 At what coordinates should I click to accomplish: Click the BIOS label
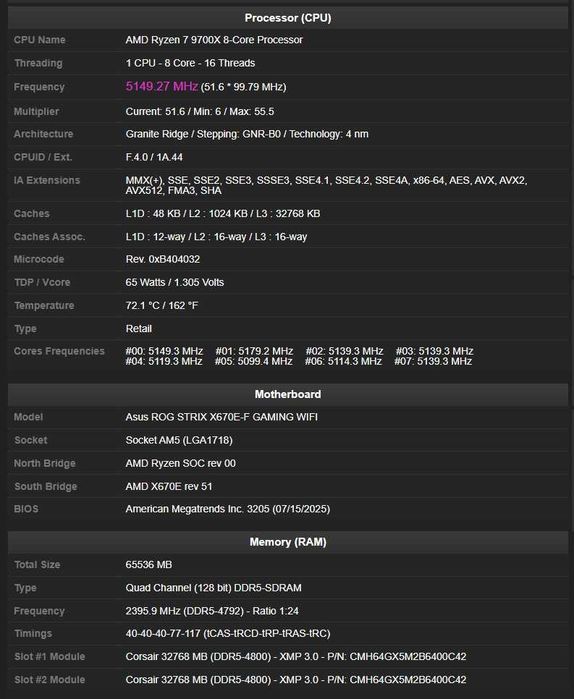pyautogui.click(x=26, y=509)
